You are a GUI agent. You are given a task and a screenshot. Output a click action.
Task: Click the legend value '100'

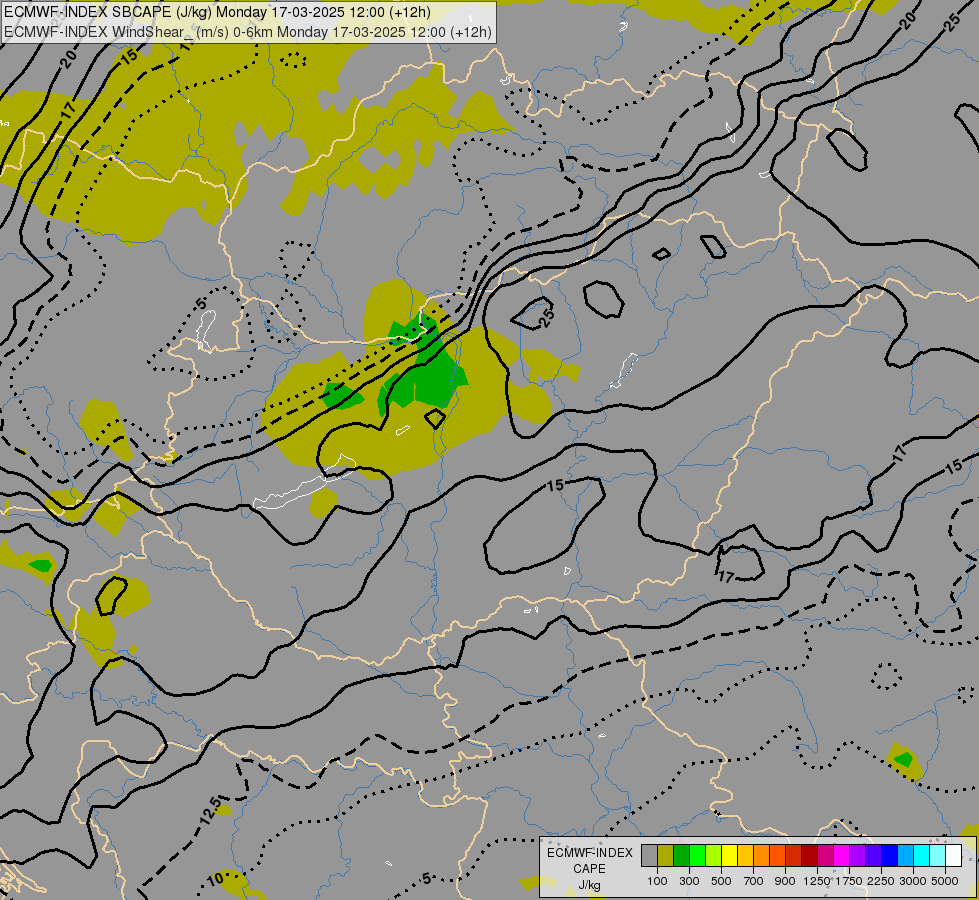(657, 881)
